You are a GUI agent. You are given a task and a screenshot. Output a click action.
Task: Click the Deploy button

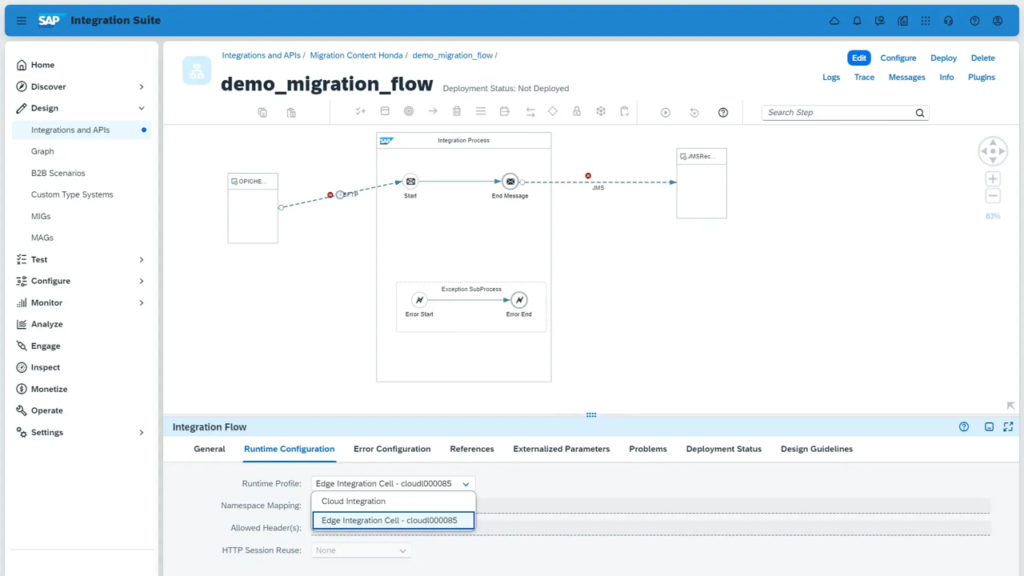point(943,58)
